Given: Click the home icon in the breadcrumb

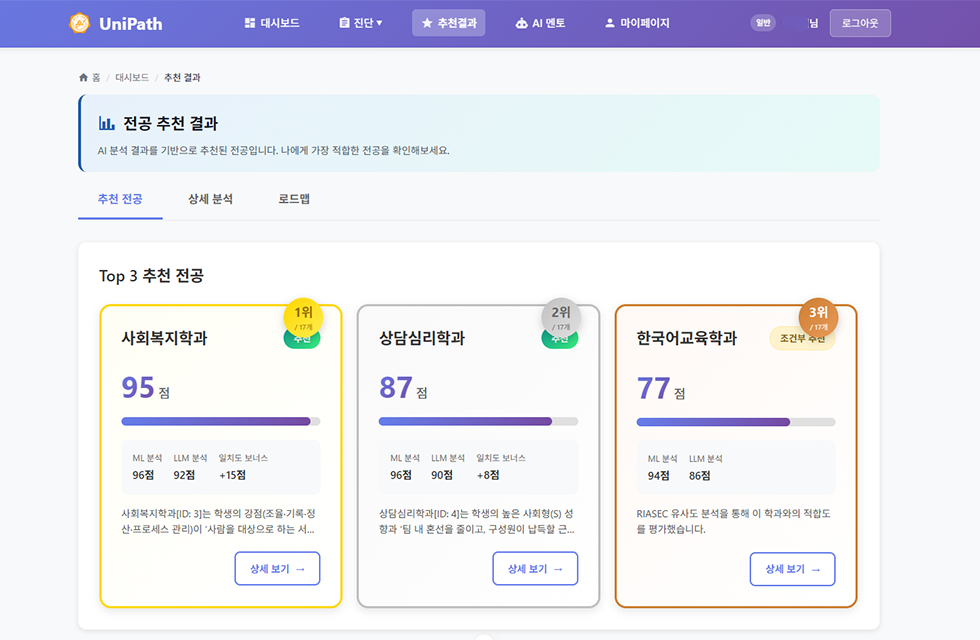Looking at the screenshot, I should point(82,76).
